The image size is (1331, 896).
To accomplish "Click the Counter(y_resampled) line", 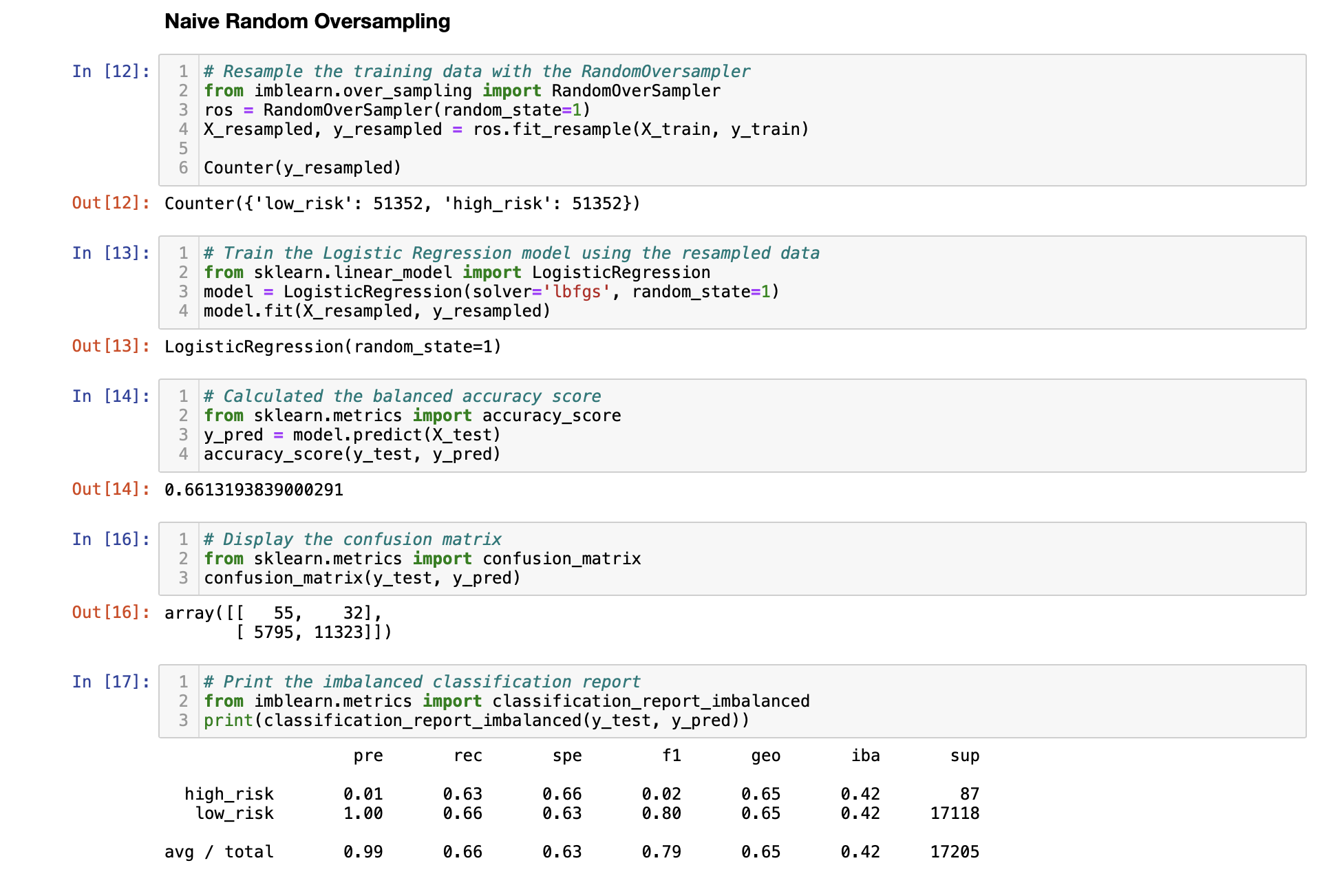I will (302, 167).
